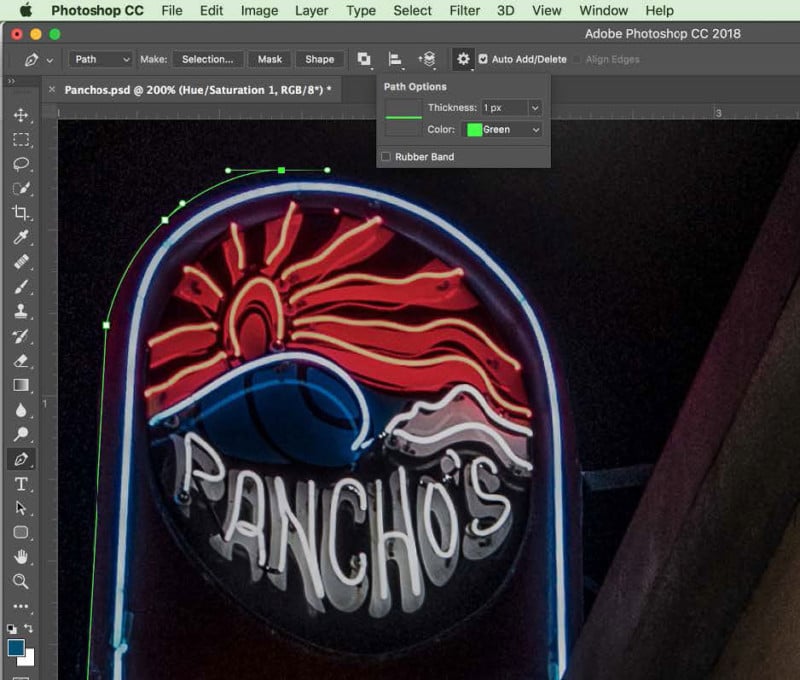Image resolution: width=800 pixels, height=680 pixels.
Task: Open the Photoshop CC application menu
Action: pyautogui.click(x=97, y=11)
